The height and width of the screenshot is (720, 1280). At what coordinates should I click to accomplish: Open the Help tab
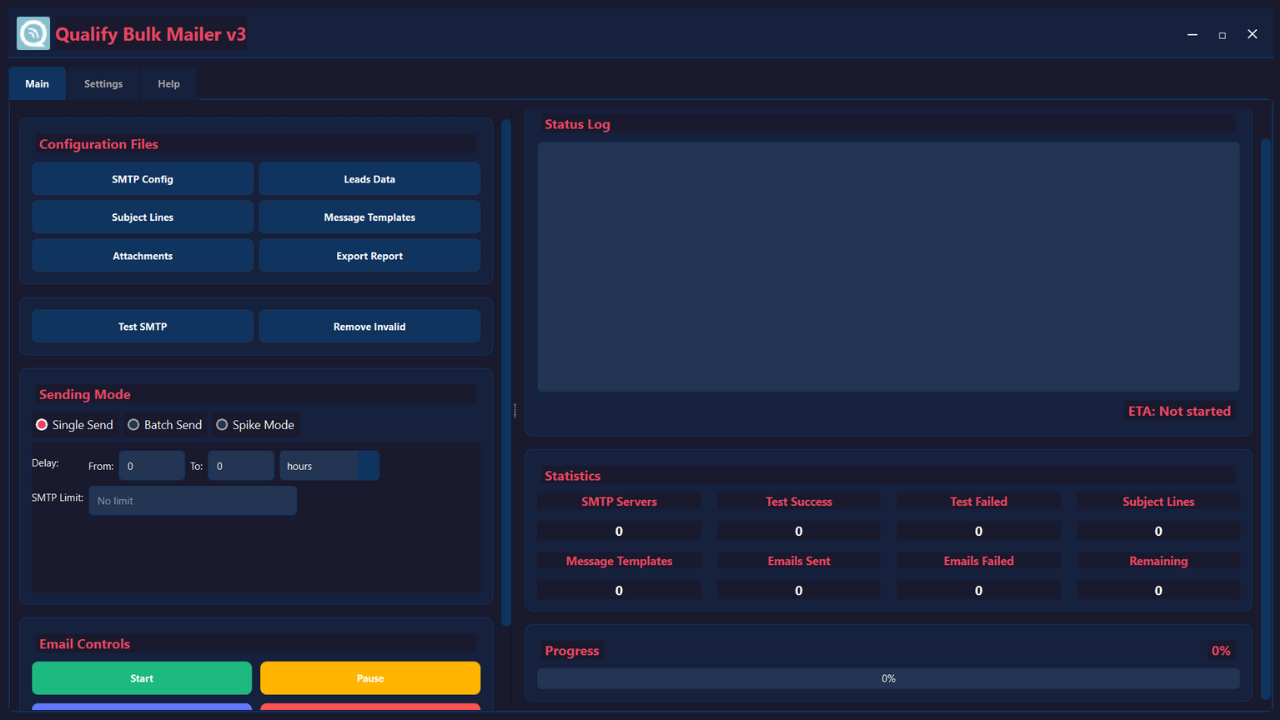[169, 84]
